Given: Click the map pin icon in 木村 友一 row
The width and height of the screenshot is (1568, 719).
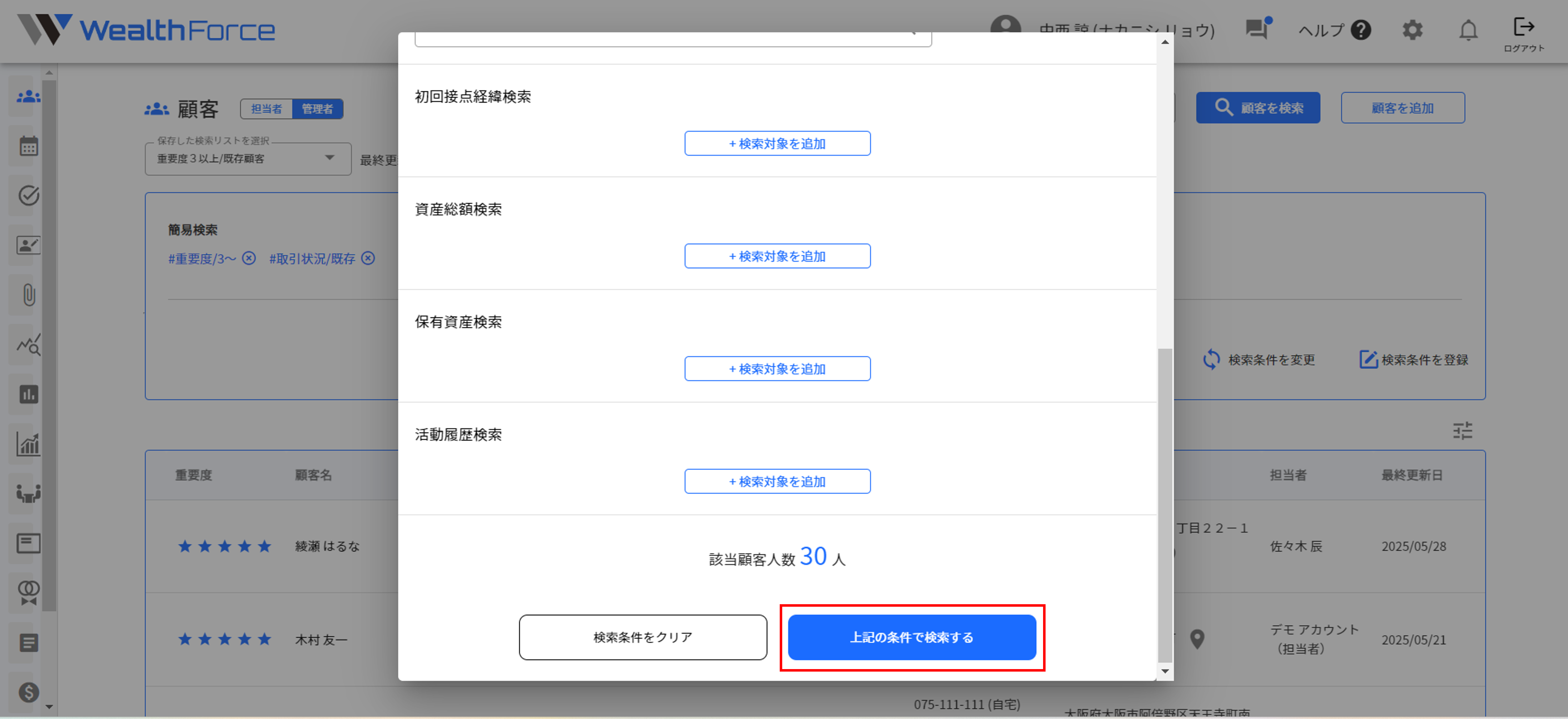Looking at the screenshot, I should (1197, 639).
